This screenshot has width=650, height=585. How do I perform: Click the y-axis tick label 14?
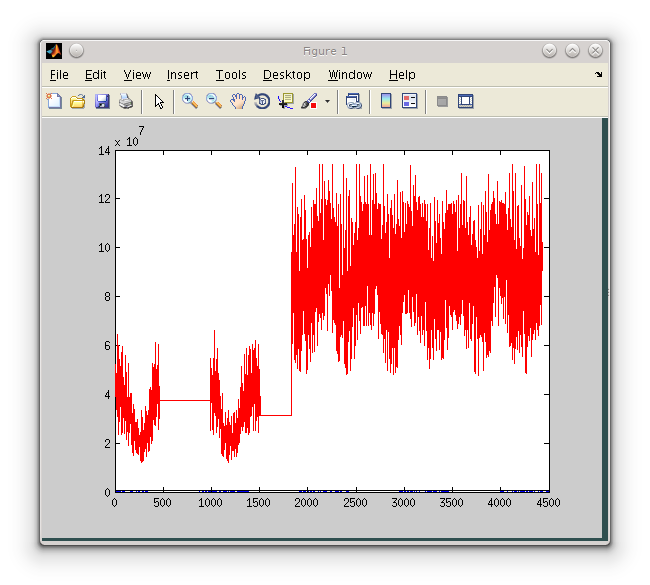104,151
